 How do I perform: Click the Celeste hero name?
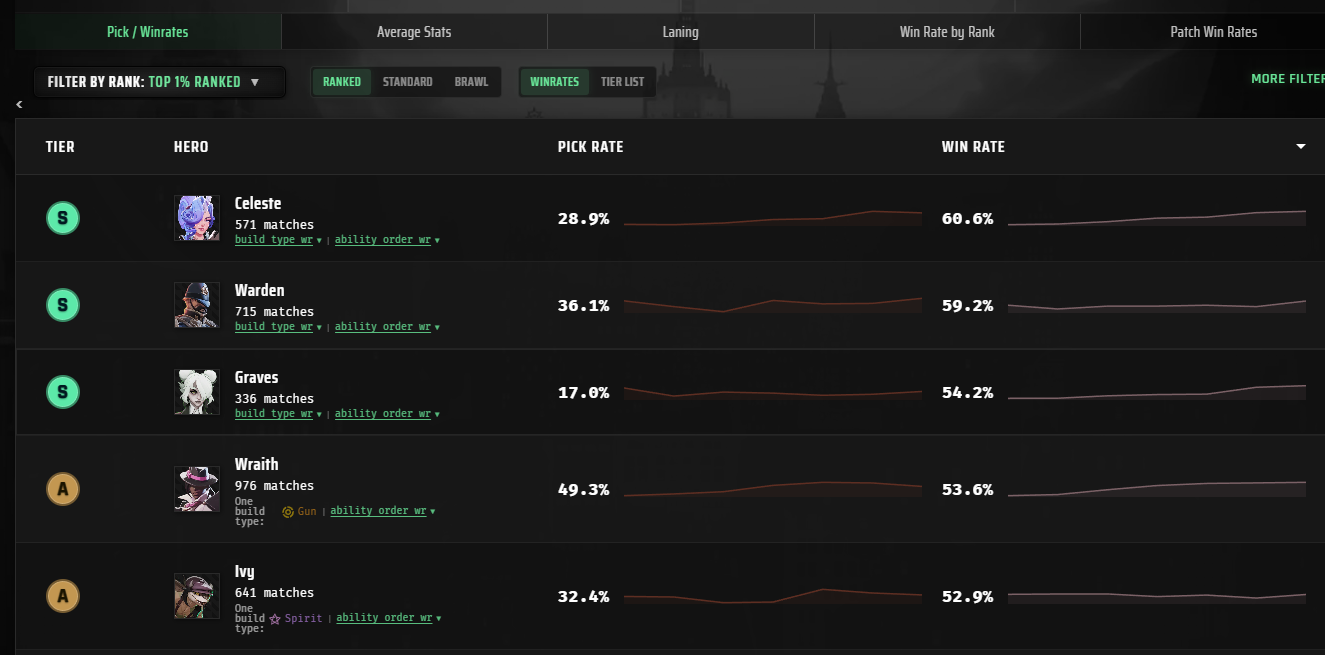(x=258, y=204)
